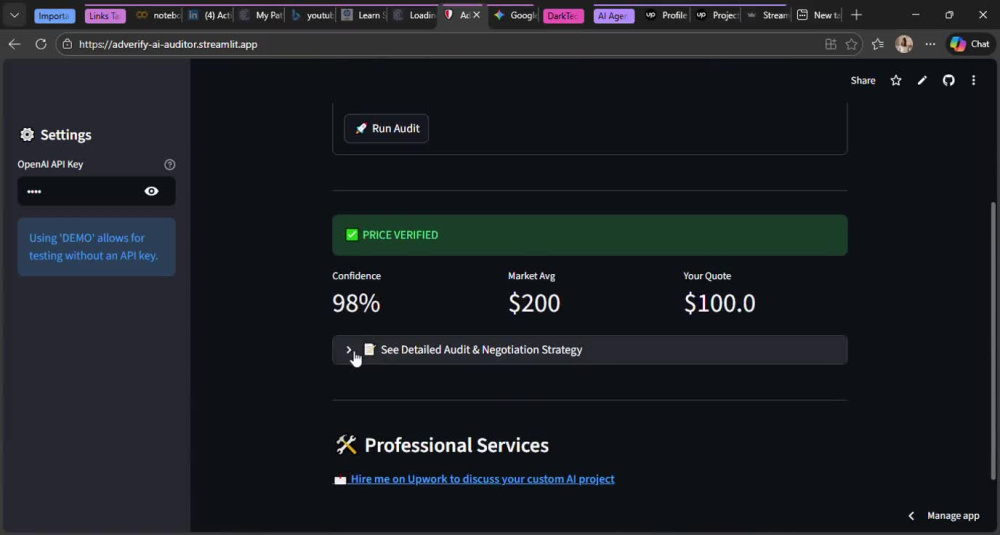Reload the page with refresh icon
Viewport: 1000px width, 535px height.
pyautogui.click(x=41, y=44)
